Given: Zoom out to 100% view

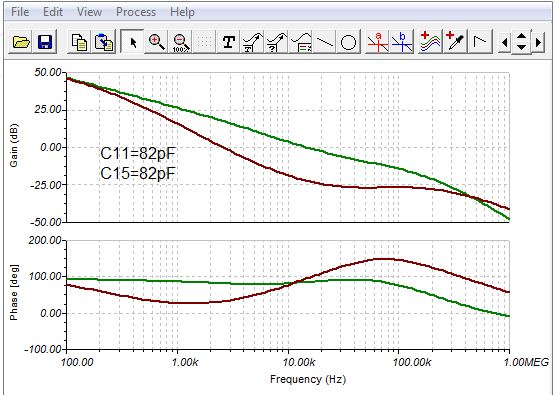Looking at the screenshot, I should pyautogui.click(x=181, y=42).
